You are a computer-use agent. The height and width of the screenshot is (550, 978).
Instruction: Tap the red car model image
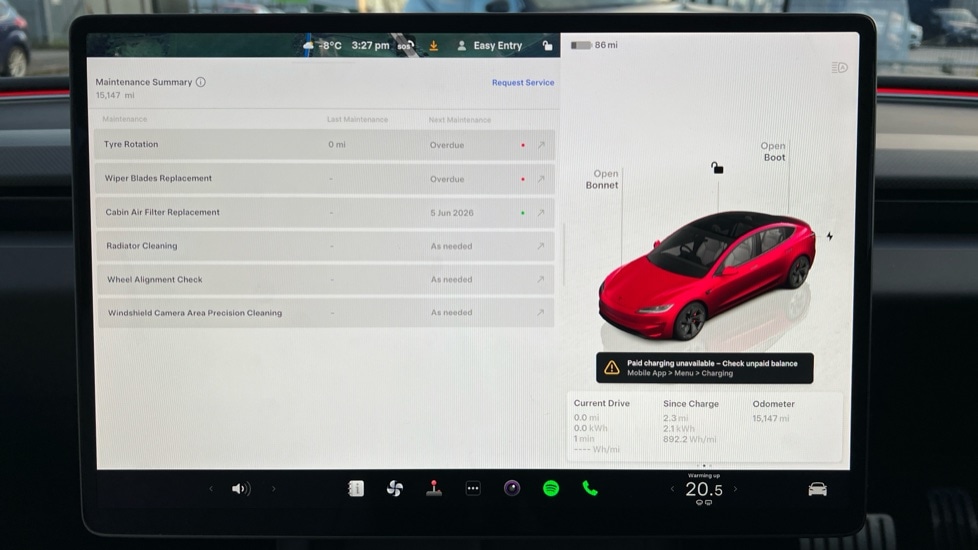pyautogui.click(x=706, y=274)
